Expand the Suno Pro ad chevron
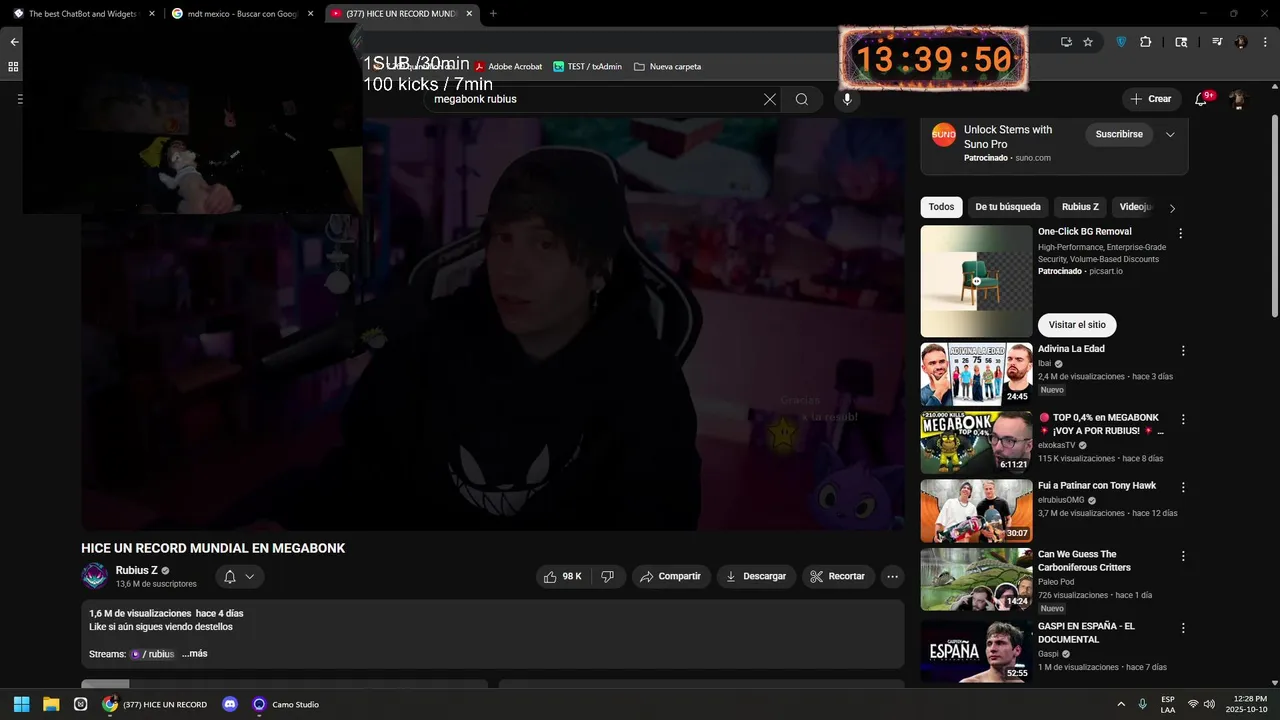Viewport: 1280px width, 720px height. [1170, 134]
